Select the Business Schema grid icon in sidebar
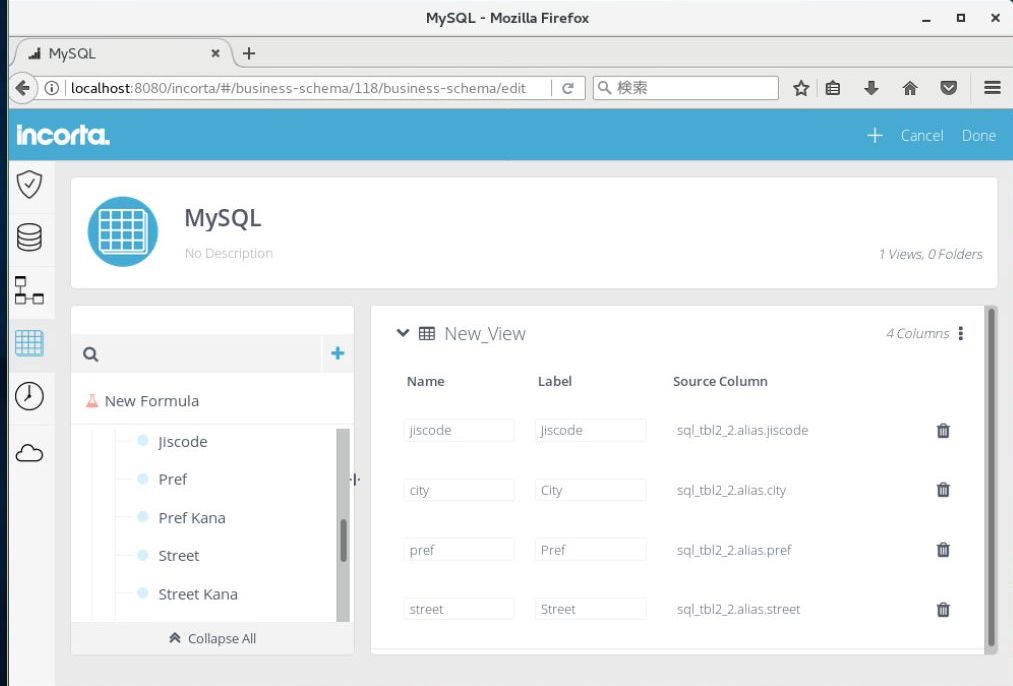This screenshot has width=1013, height=686. click(29, 343)
